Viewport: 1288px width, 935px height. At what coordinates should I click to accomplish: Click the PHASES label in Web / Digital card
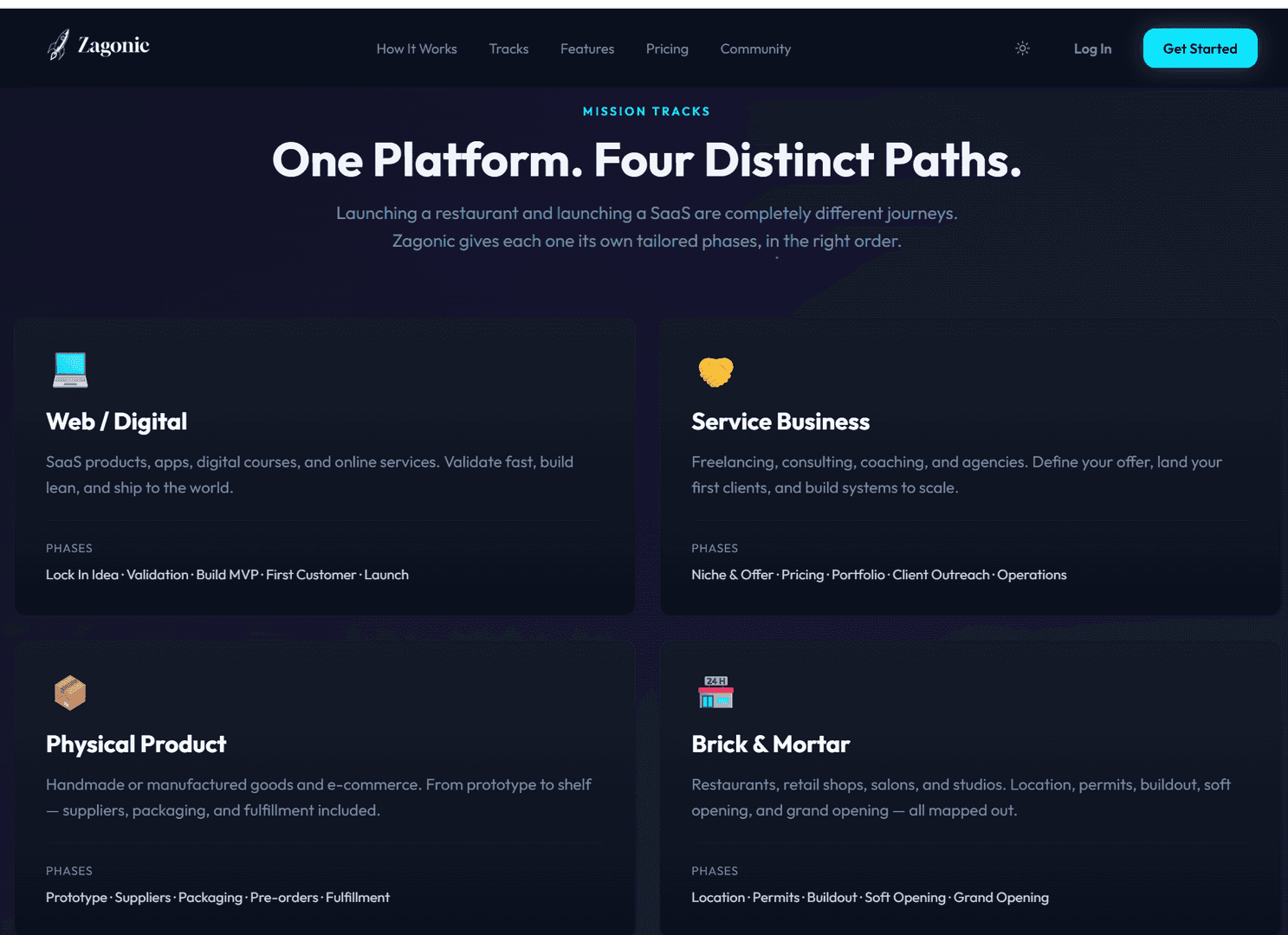pyautogui.click(x=69, y=549)
